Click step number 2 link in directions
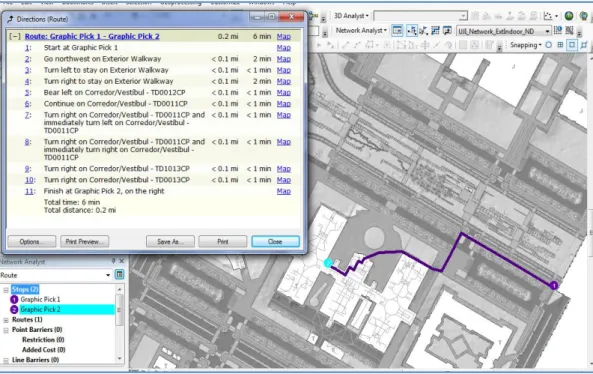Image resolution: width=593 pixels, height=374 pixels. [28, 59]
